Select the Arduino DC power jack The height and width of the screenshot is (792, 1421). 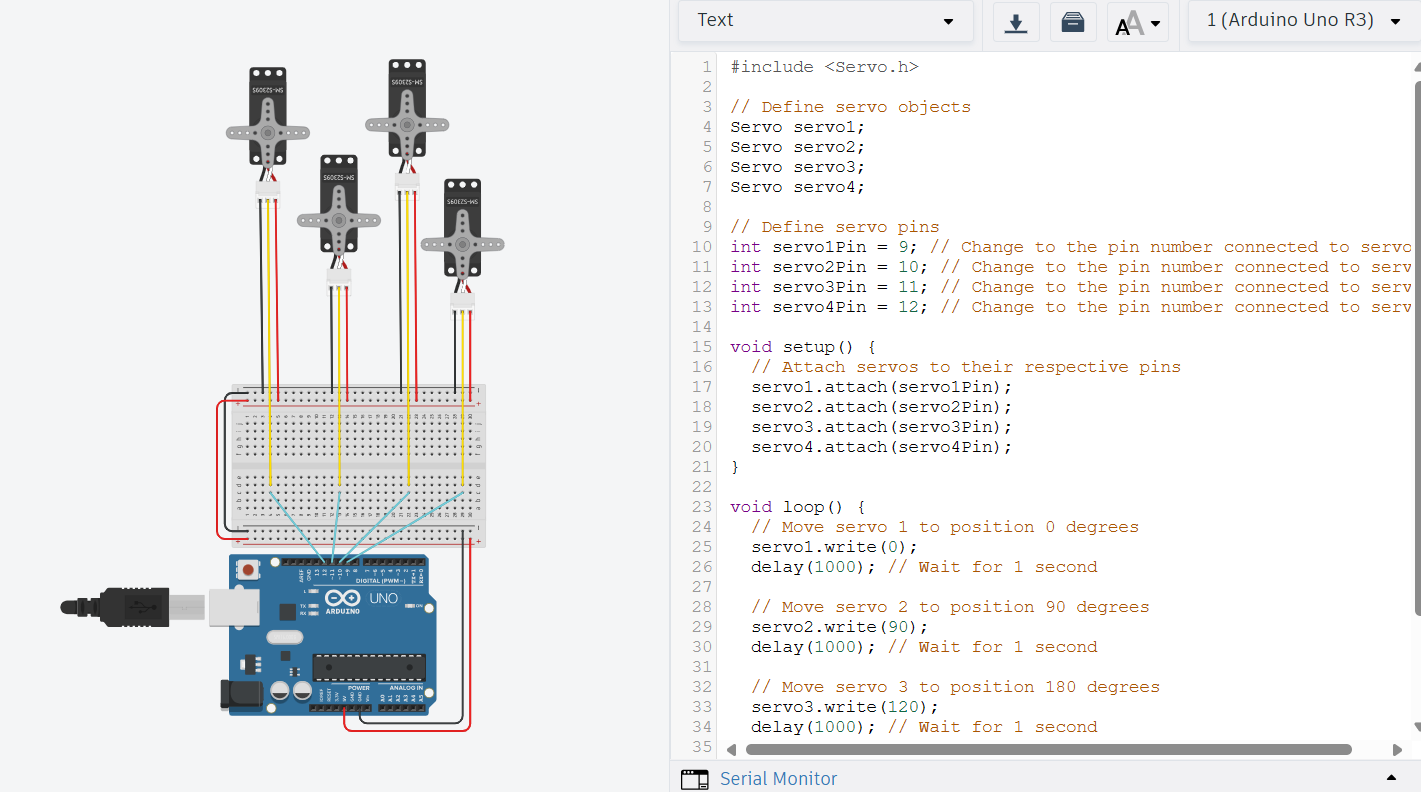tap(241, 696)
